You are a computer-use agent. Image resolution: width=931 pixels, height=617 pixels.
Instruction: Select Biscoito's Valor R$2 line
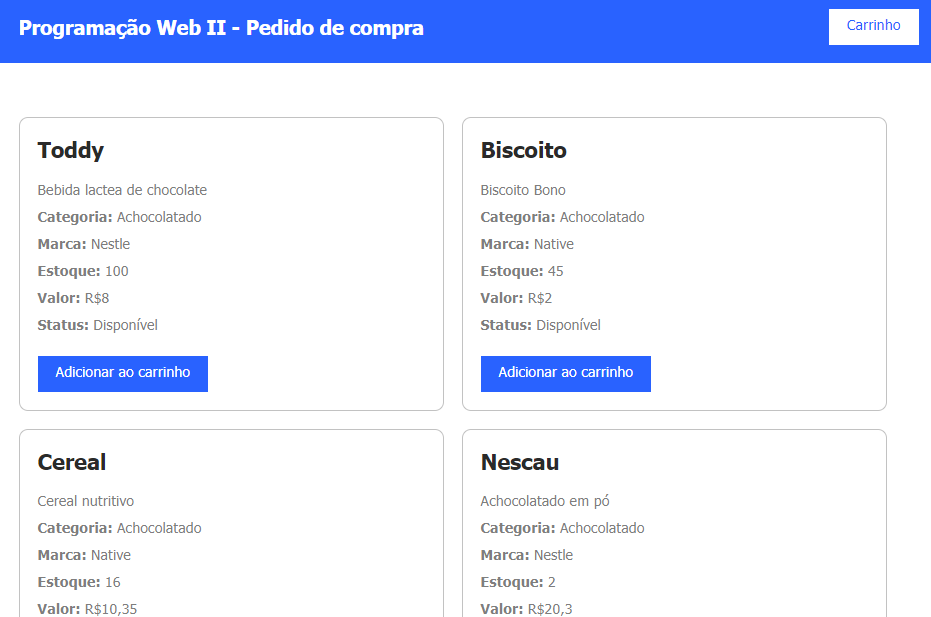click(516, 298)
